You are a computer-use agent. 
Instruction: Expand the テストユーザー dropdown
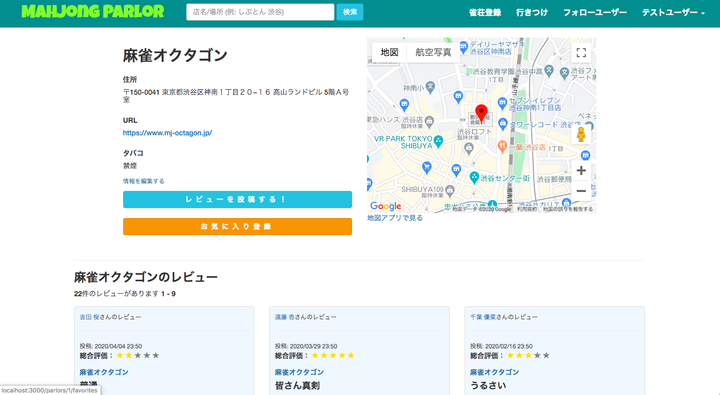click(673, 13)
